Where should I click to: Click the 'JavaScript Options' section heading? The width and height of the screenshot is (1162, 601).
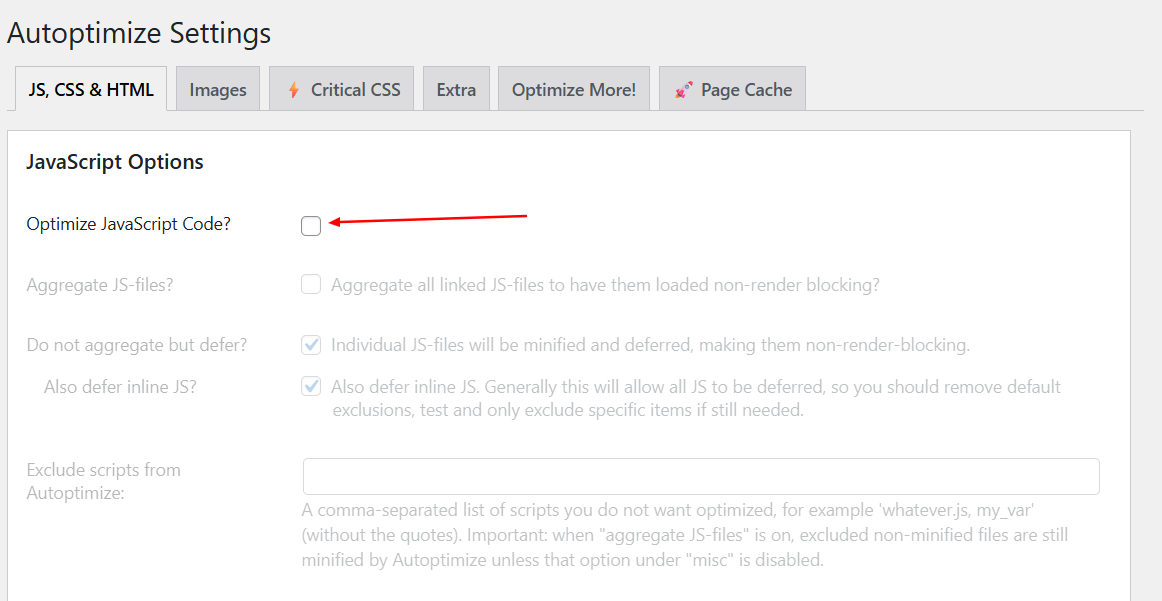(115, 162)
